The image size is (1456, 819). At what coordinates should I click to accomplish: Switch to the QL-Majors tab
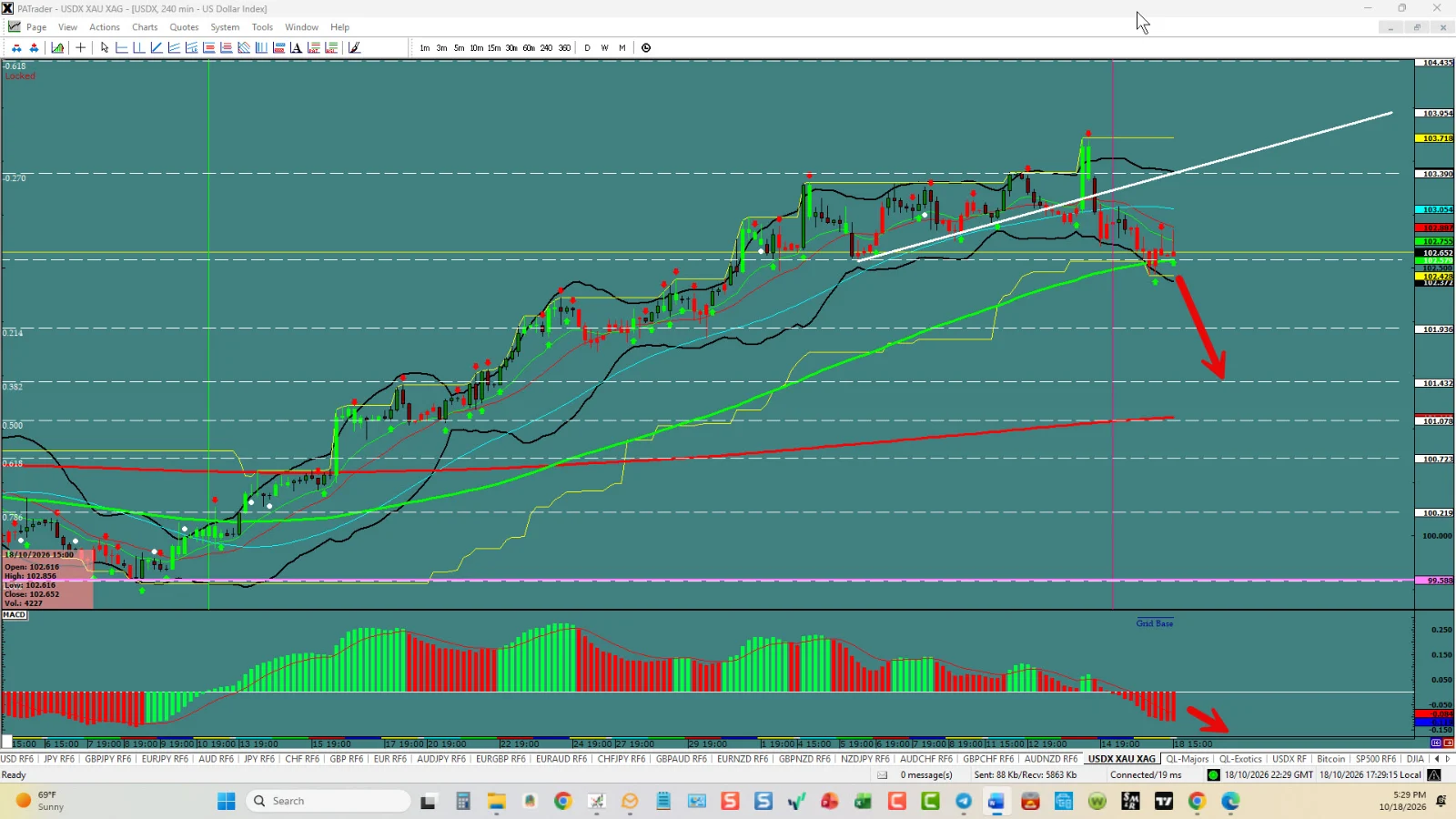pos(1188,759)
